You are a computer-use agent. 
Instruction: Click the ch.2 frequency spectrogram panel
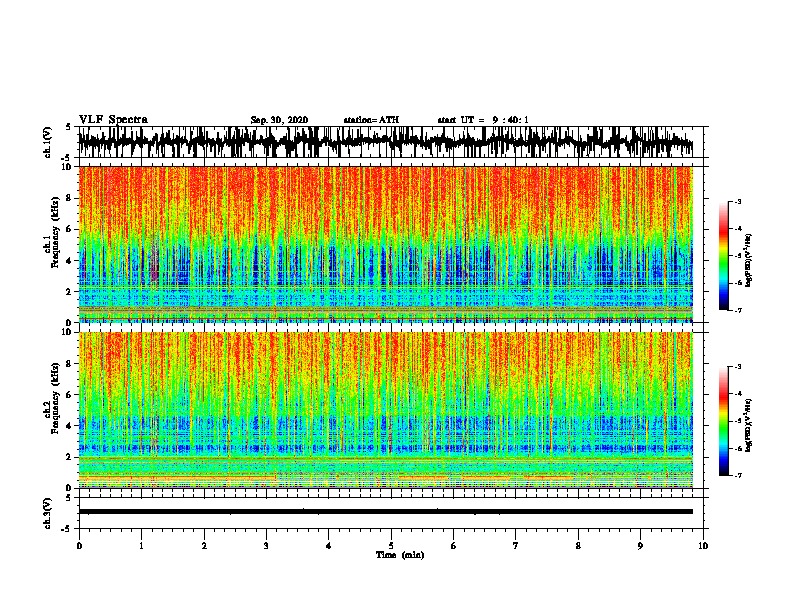click(x=386, y=410)
